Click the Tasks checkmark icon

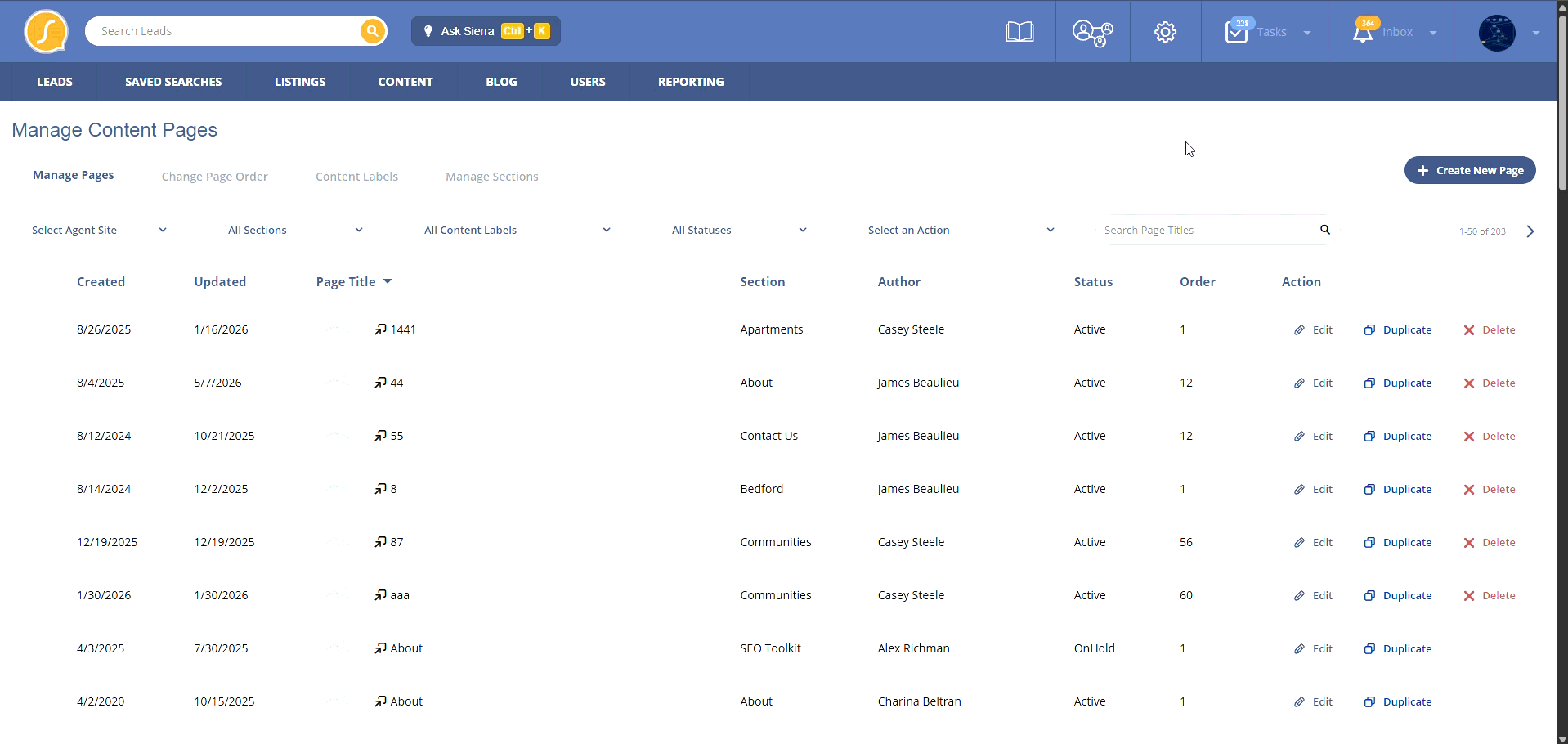pos(1237,32)
